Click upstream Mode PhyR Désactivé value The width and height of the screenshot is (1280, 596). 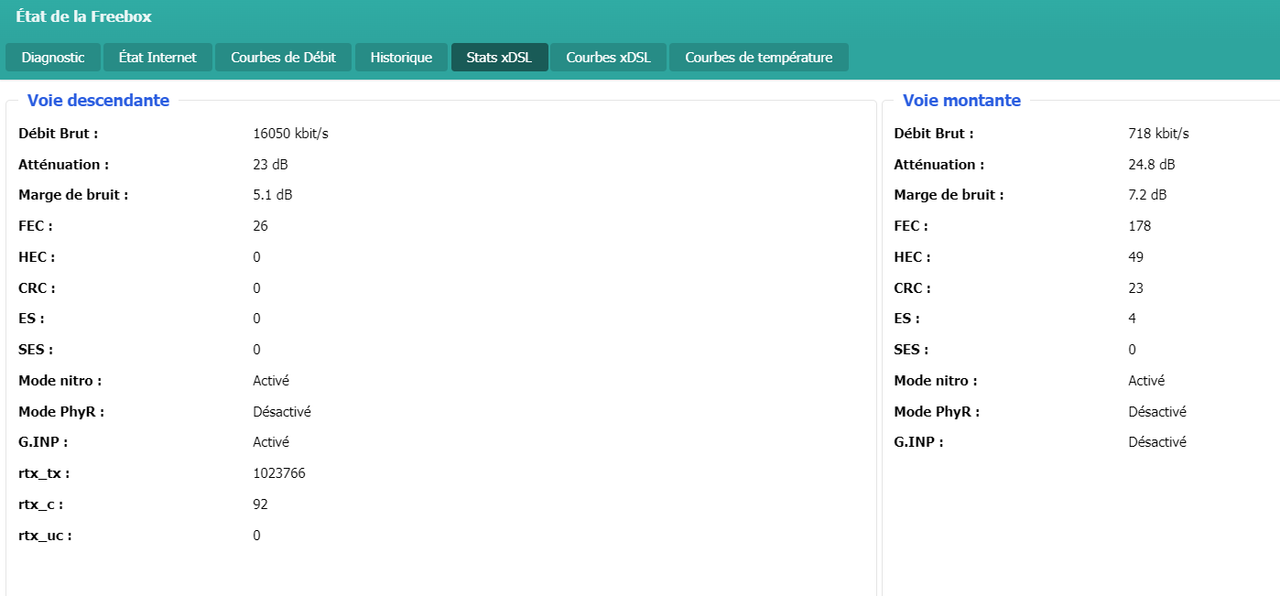(x=1157, y=411)
